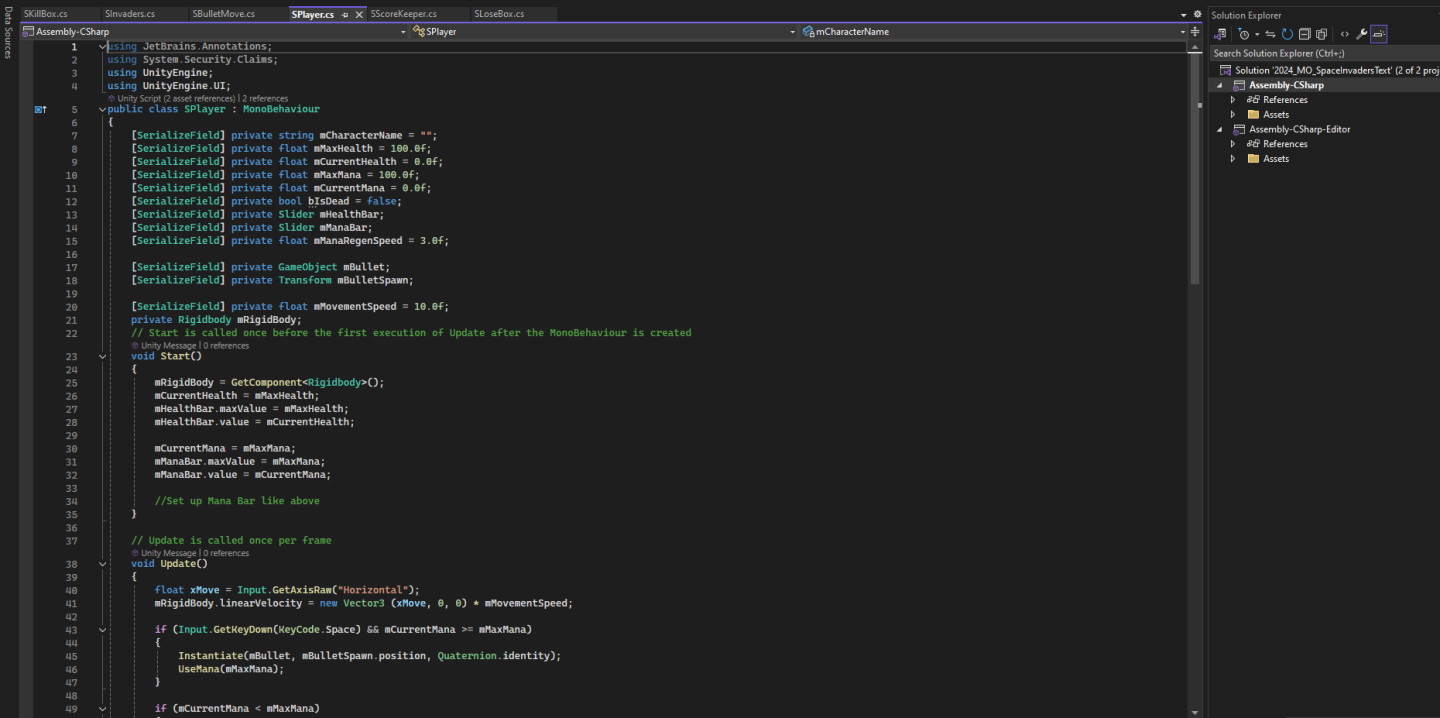Open the Data Sources side panel tab
Image resolution: width=1440 pixels, height=718 pixels.
(x=8, y=34)
